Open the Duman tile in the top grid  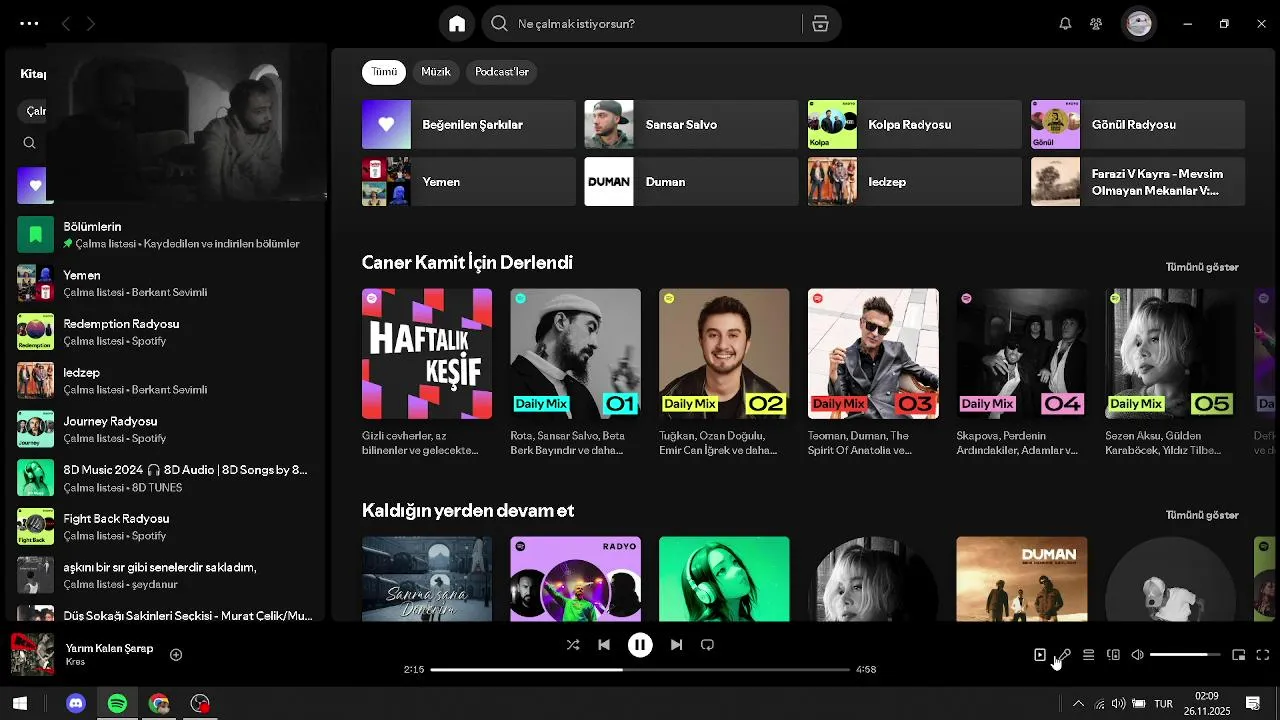(x=691, y=182)
